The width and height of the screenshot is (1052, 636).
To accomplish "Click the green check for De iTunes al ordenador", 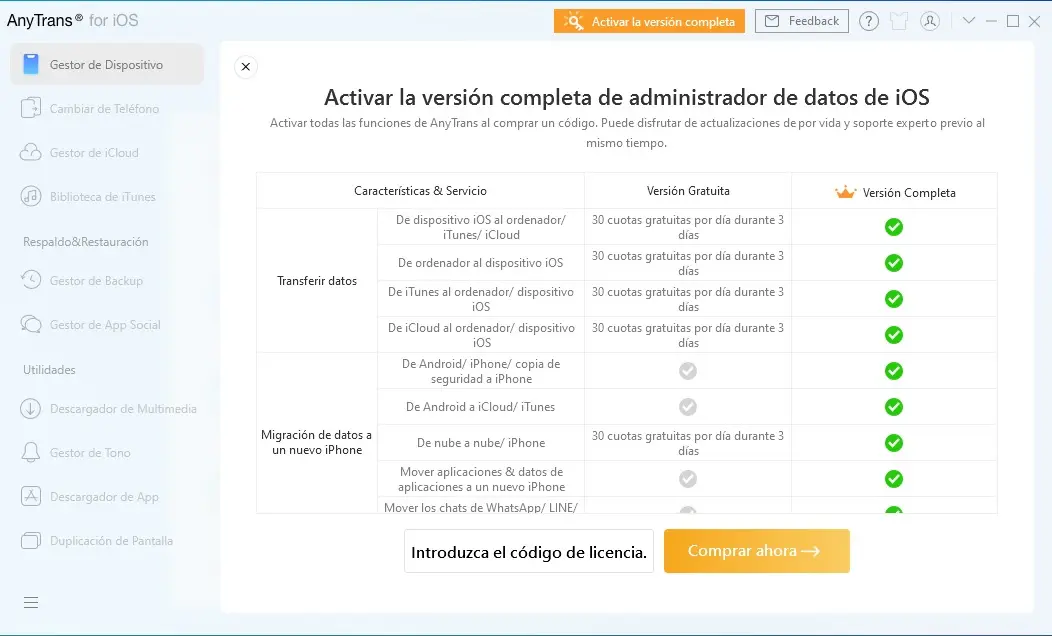I will [x=894, y=299].
